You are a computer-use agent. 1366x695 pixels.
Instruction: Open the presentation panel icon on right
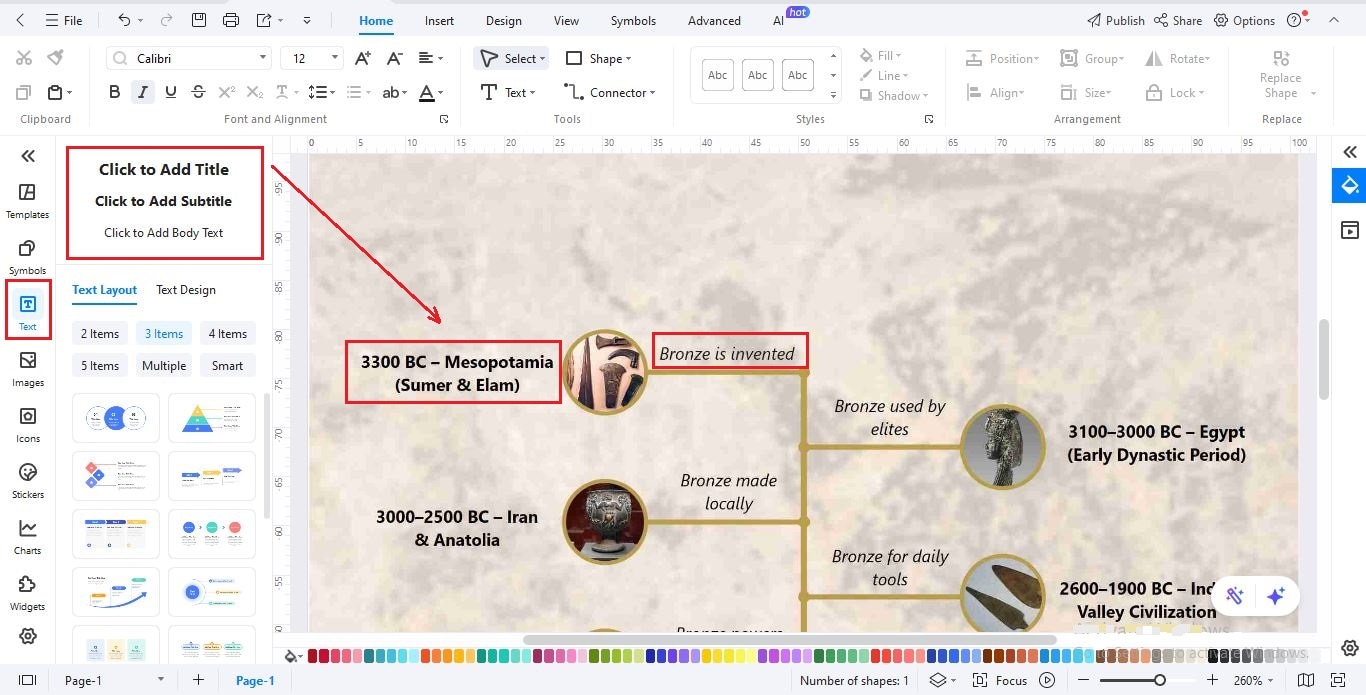[x=1349, y=230]
